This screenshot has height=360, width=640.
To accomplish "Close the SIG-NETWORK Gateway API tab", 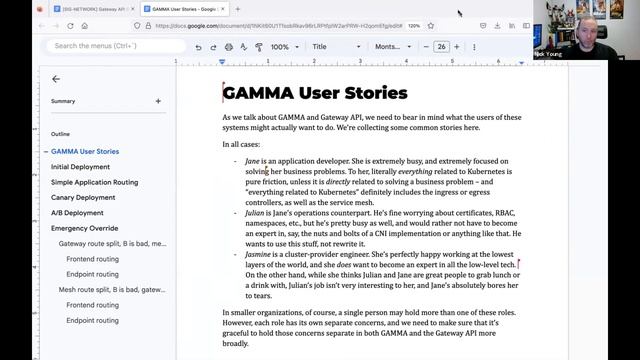I will (132, 9).
